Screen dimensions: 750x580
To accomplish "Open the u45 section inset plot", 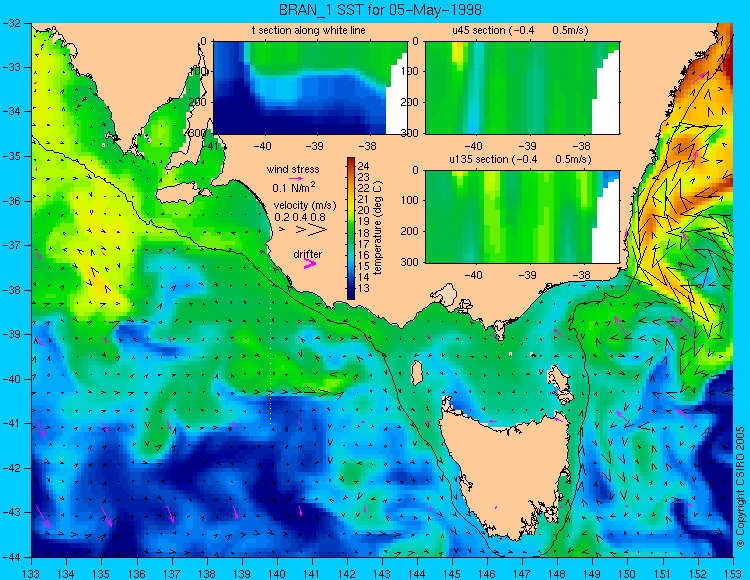I will pos(522,88).
